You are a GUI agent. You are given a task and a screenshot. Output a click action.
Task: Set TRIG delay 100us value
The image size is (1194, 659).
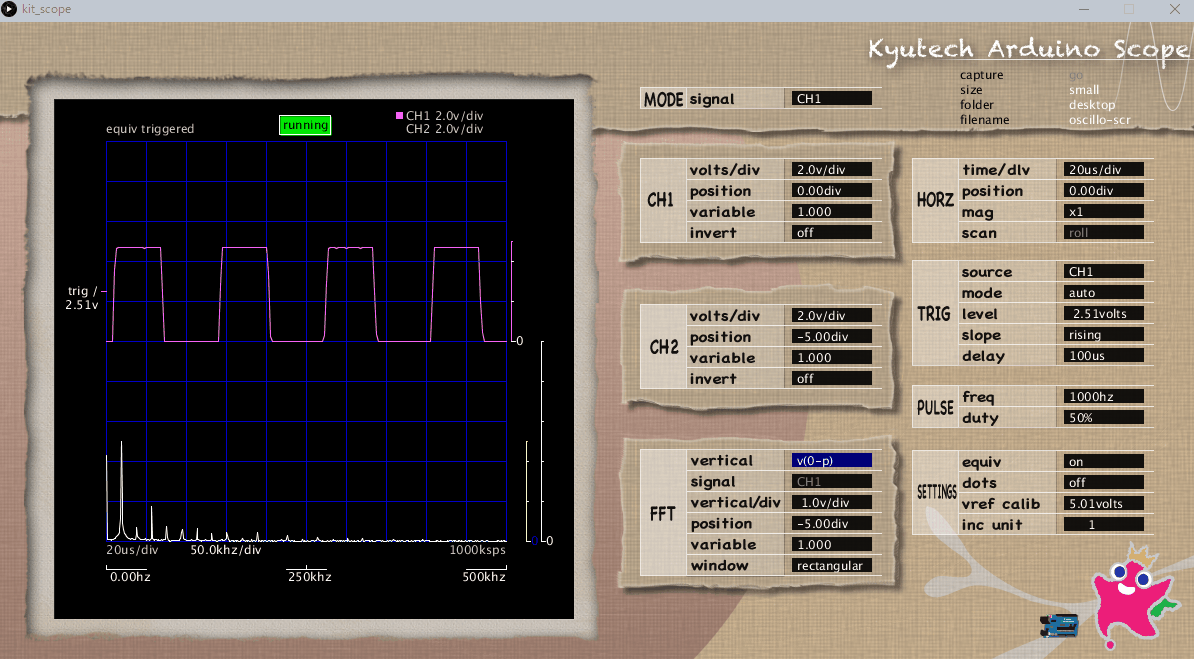pos(1103,355)
